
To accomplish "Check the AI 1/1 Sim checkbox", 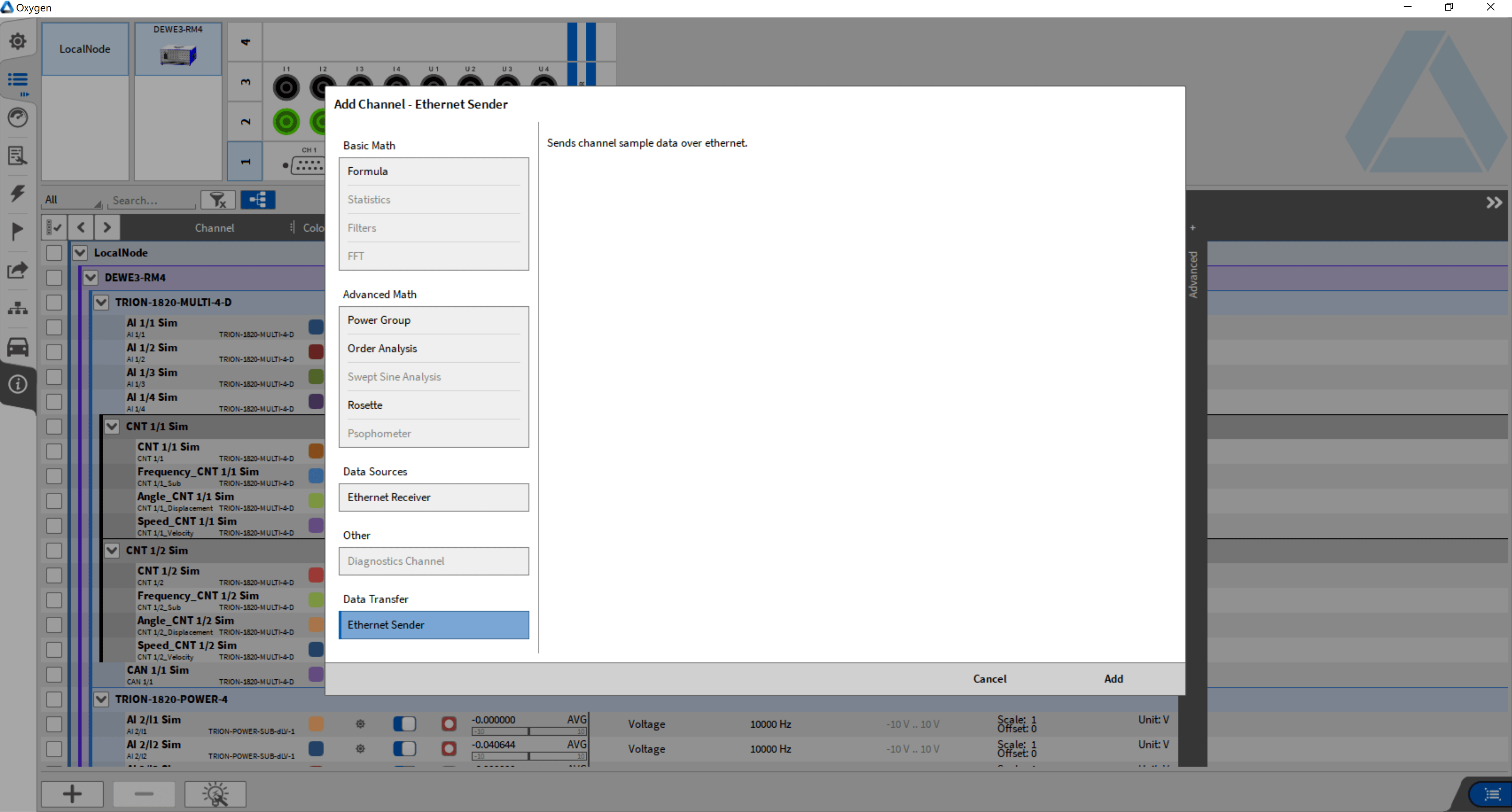I will [x=54, y=327].
